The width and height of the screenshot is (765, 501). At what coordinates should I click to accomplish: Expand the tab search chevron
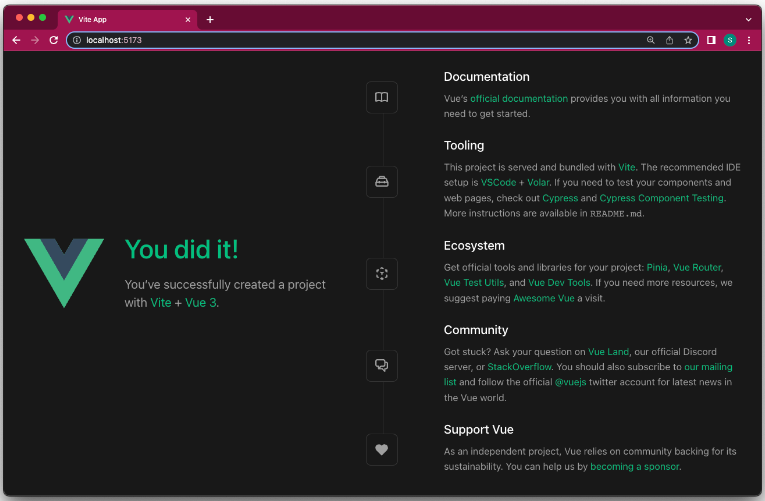(x=748, y=20)
